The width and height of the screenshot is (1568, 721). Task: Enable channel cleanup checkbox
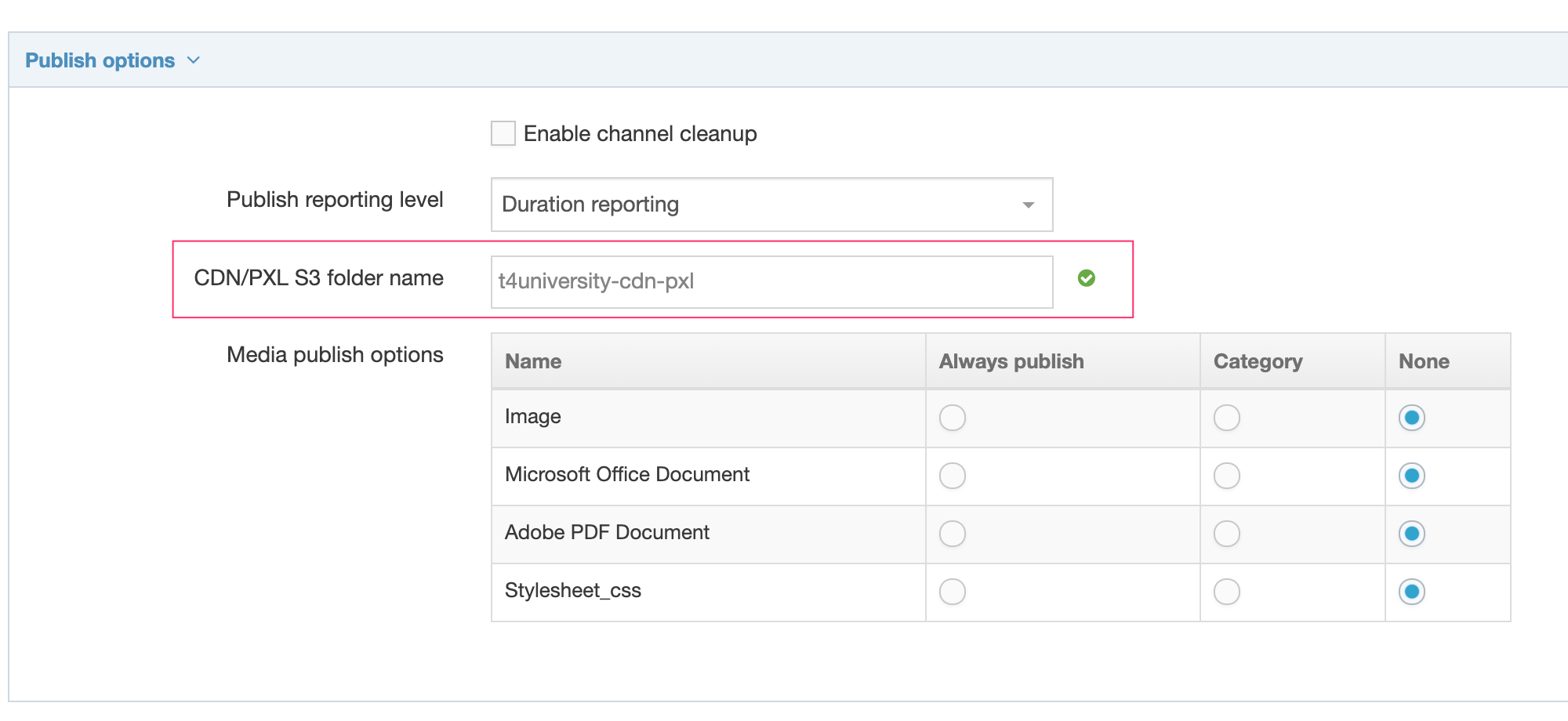click(x=503, y=133)
